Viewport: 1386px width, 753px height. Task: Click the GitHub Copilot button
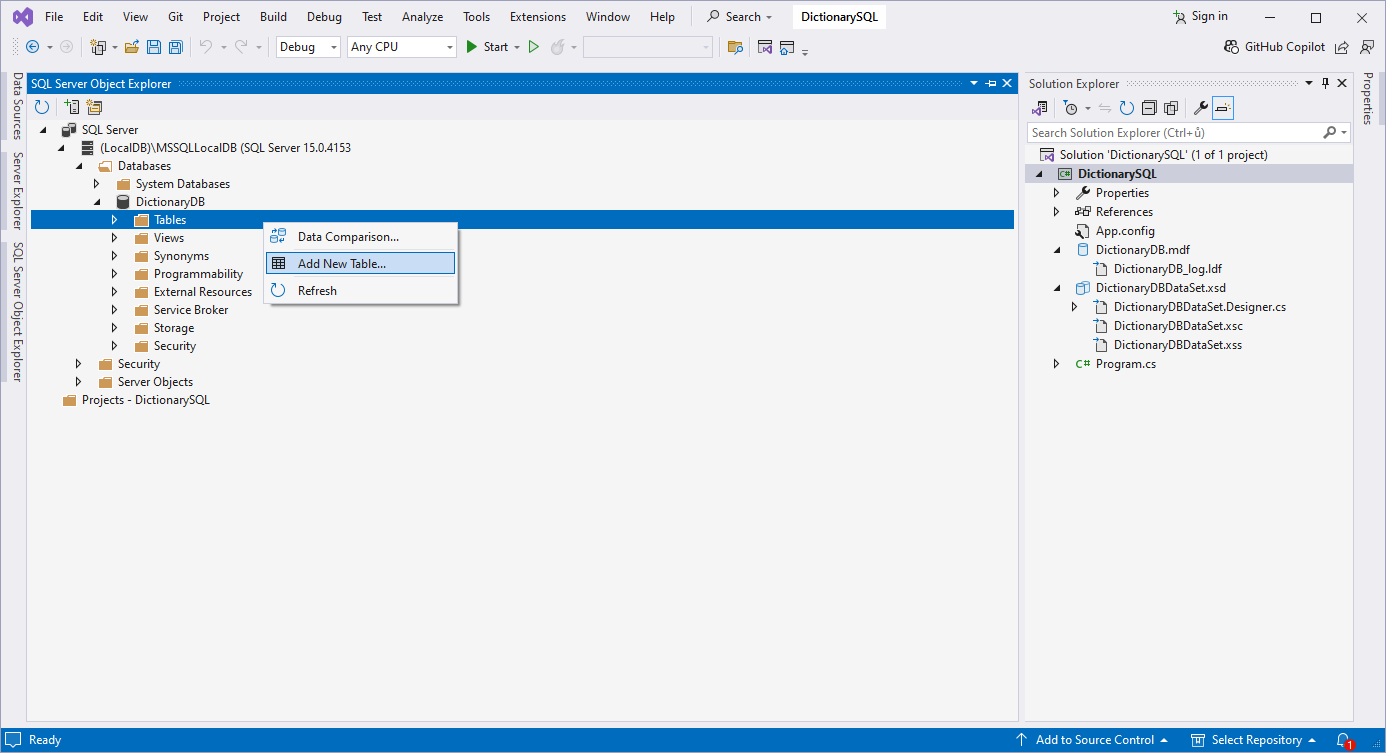pyautogui.click(x=1274, y=47)
